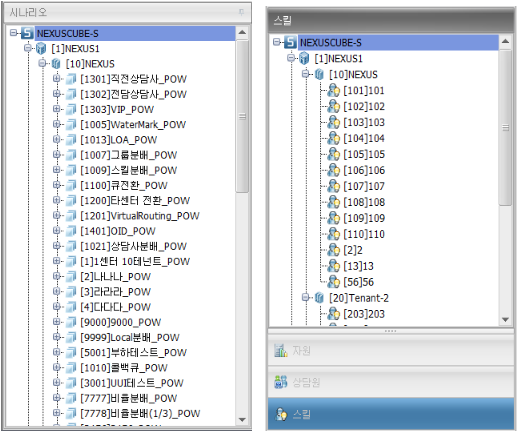Click the scenario icon next to [1201]VirtualRouting_POW
The image size is (518, 432).
click(x=71, y=216)
